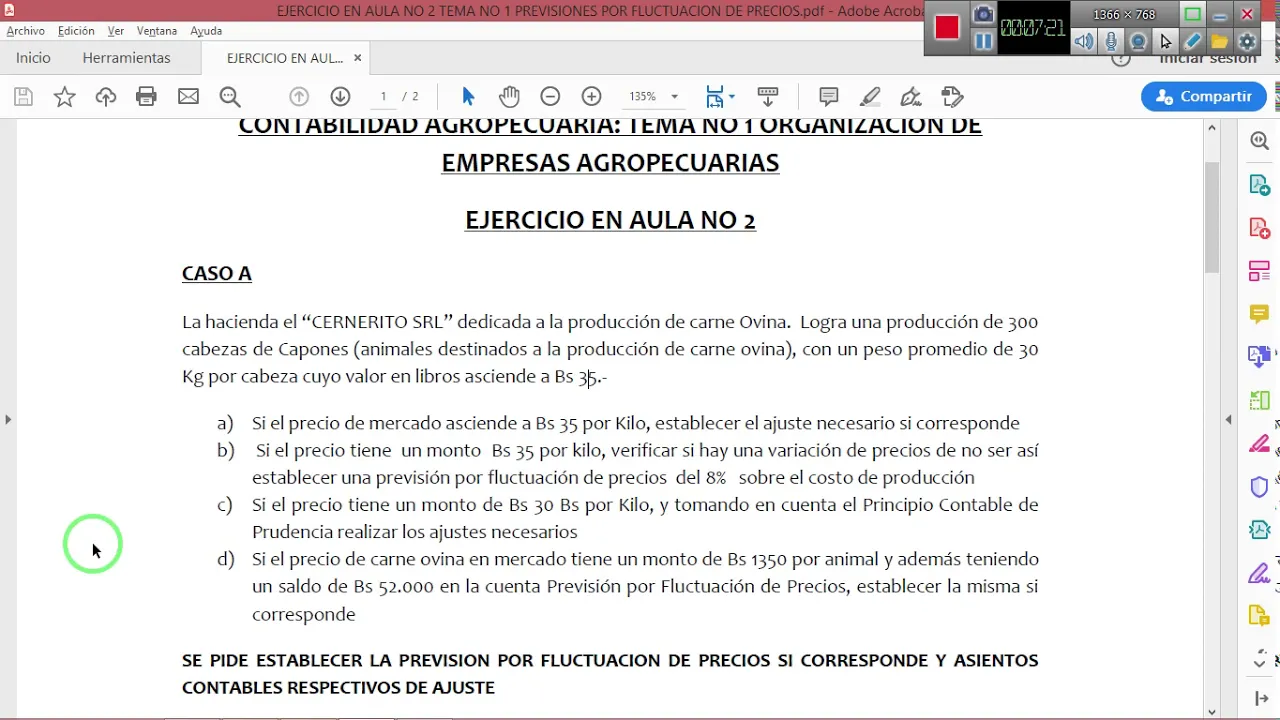Screen dimensions: 1280x720
Task: Open recorder output folder
Action: pos(1219,41)
